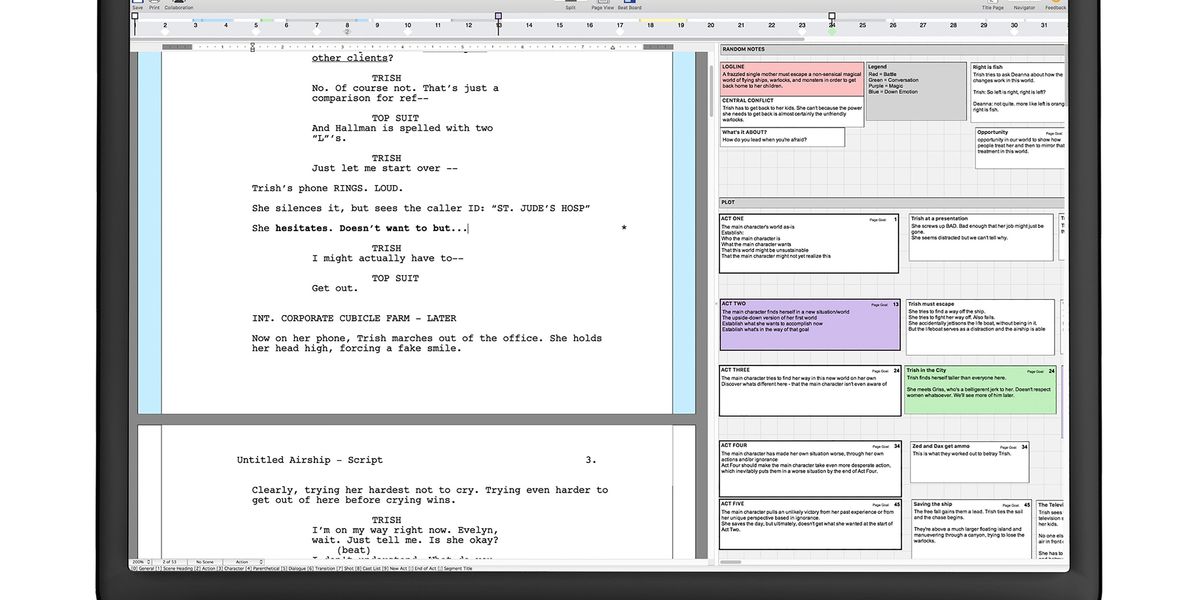Click the Feedback toolbar button
1200x600 pixels.
tap(1055, 5)
